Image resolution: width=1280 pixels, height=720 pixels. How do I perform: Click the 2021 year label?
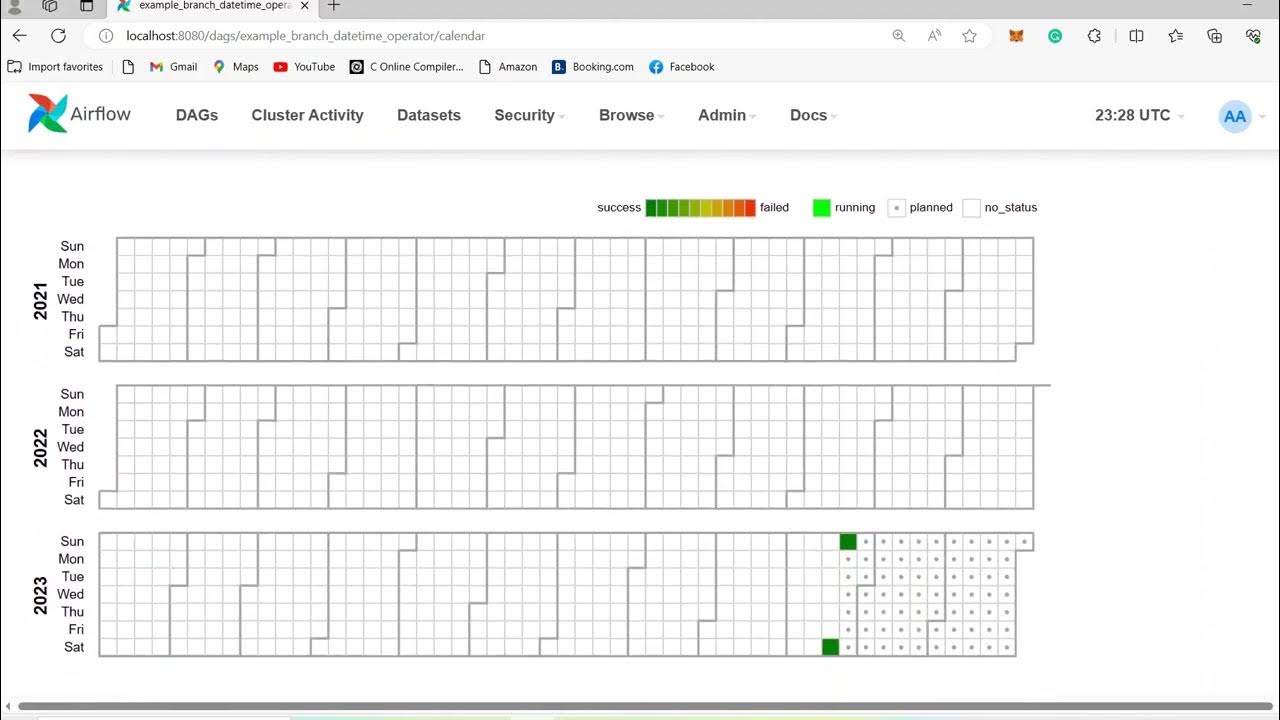pyautogui.click(x=41, y=301)
